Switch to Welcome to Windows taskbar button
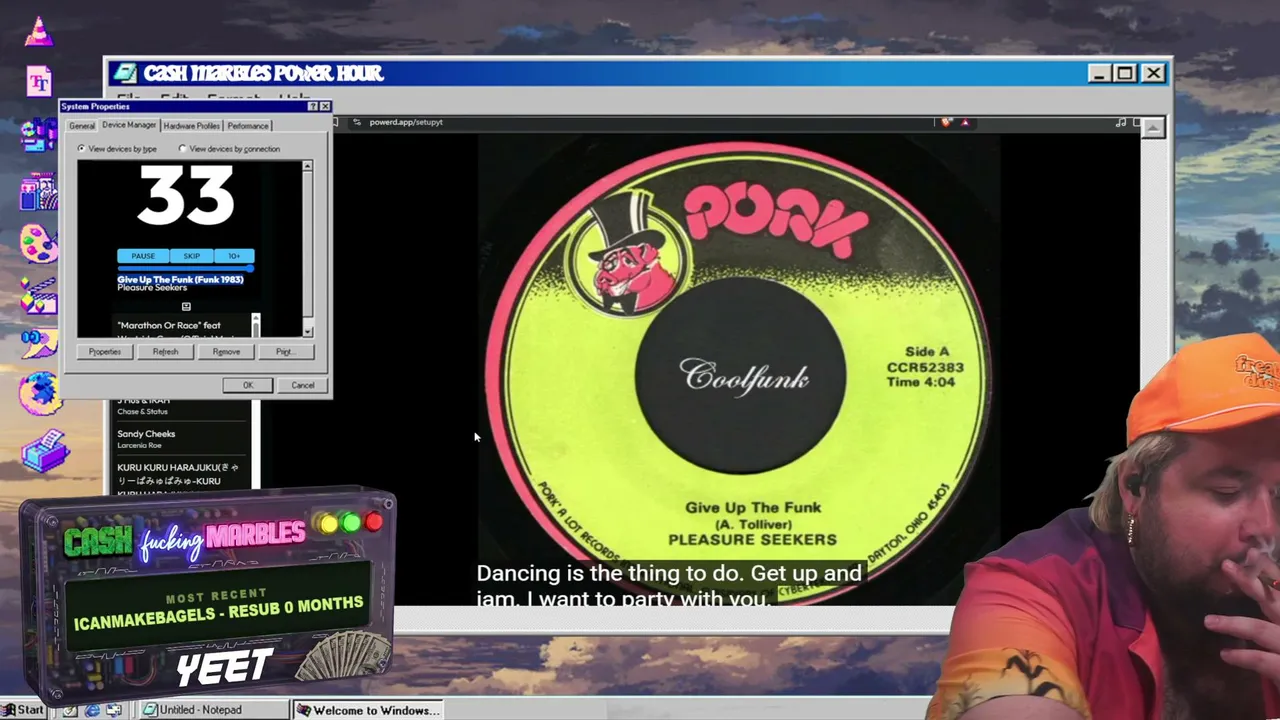The height and width of the screenshot is (720, 1280). pyautogui.click(x=368, y=710)
